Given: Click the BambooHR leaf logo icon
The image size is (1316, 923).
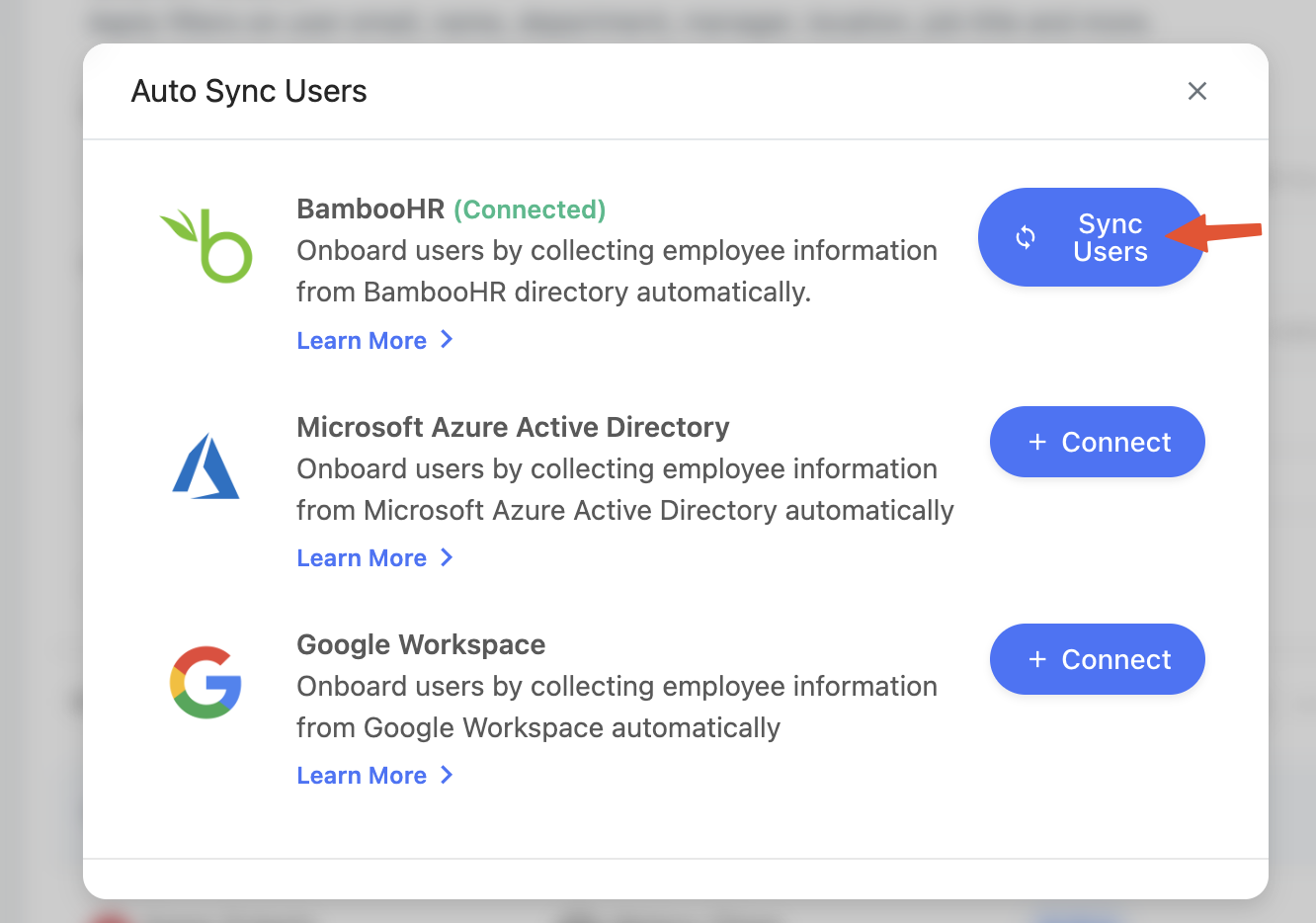Looking at the screenshot, I should [x=206, y=246].
